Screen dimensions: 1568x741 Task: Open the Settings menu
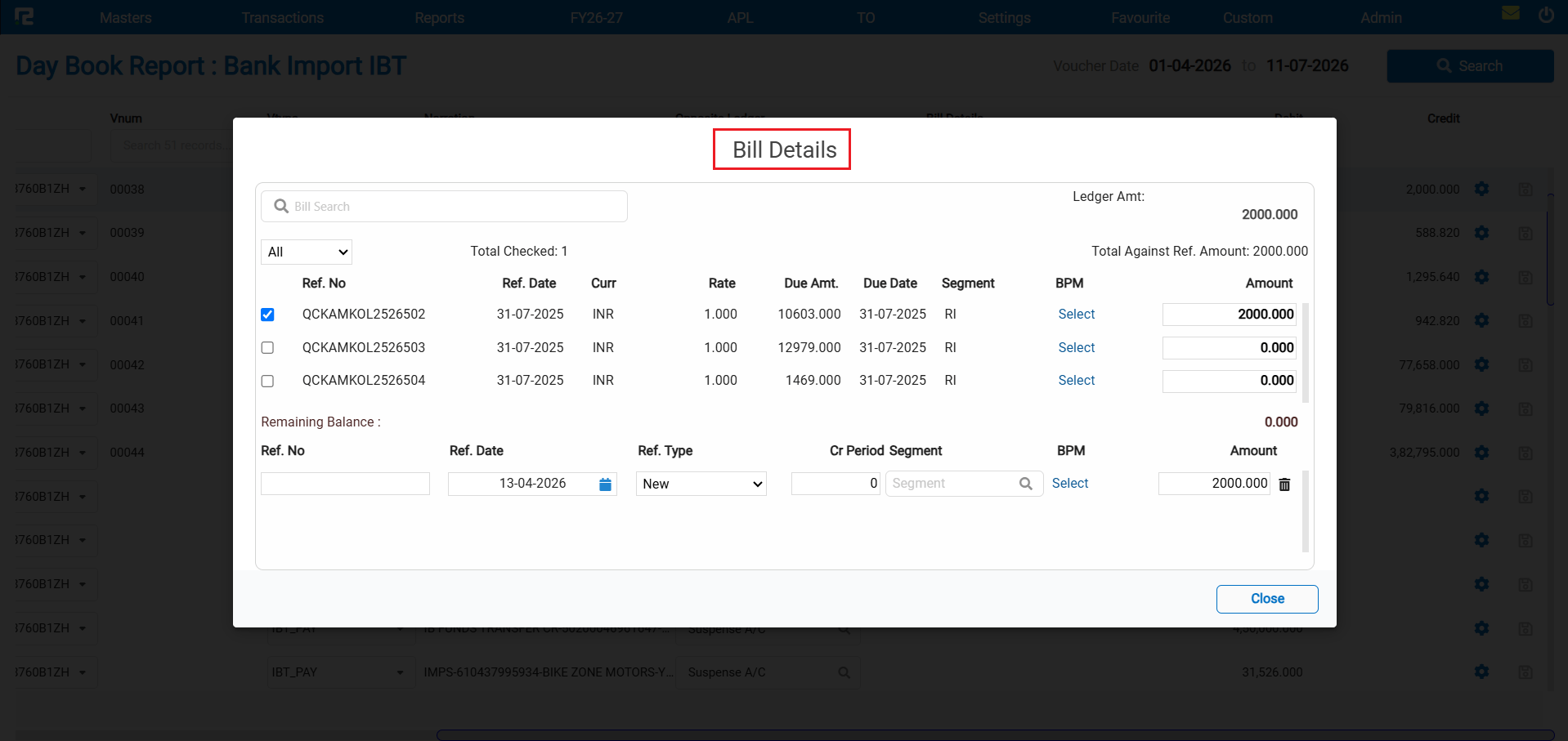pyautogui.click(x=1004, y=17)
